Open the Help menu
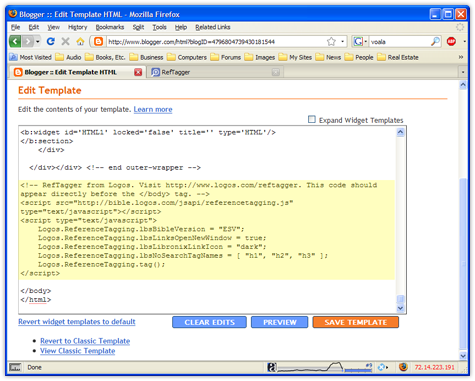 tap(181, 27)
